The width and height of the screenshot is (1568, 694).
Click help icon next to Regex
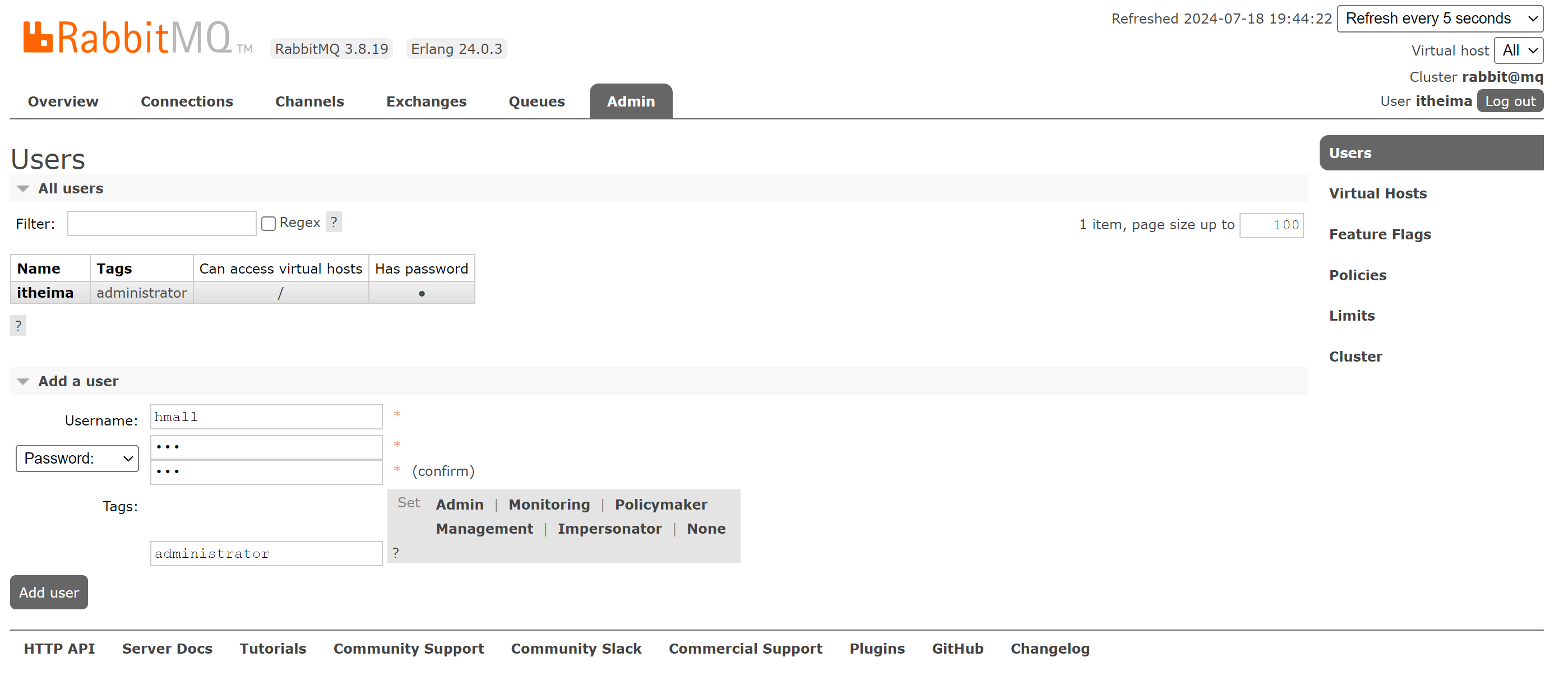coord(334,222)
